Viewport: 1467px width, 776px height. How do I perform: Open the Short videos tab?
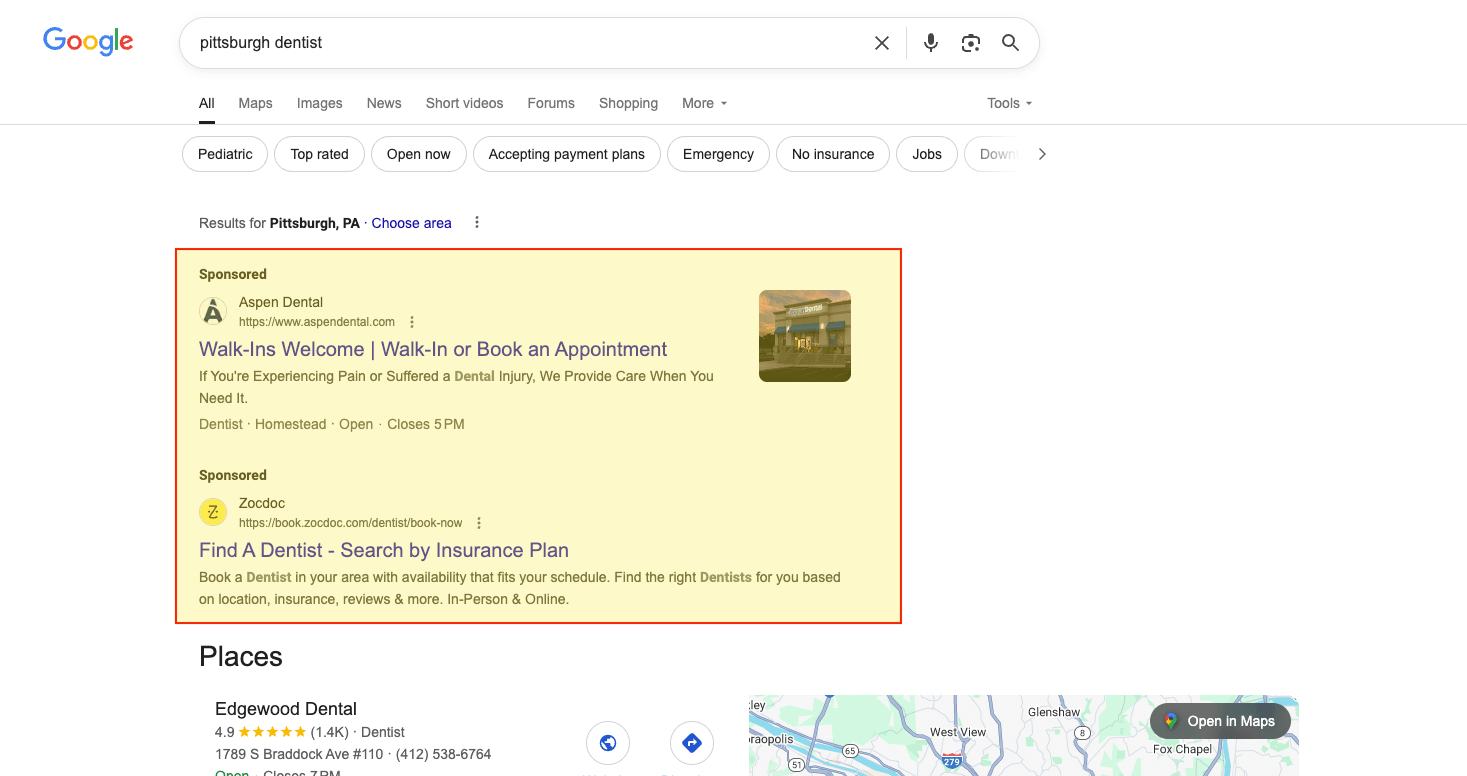point(465,103)
